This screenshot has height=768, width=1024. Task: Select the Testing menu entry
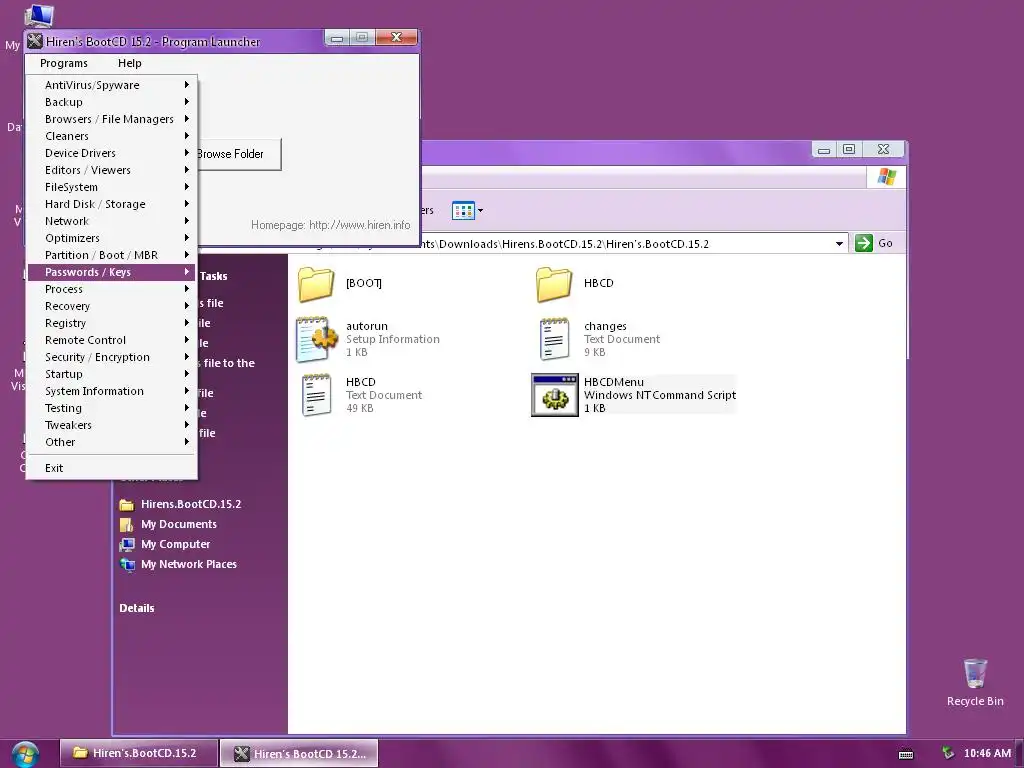111,408
